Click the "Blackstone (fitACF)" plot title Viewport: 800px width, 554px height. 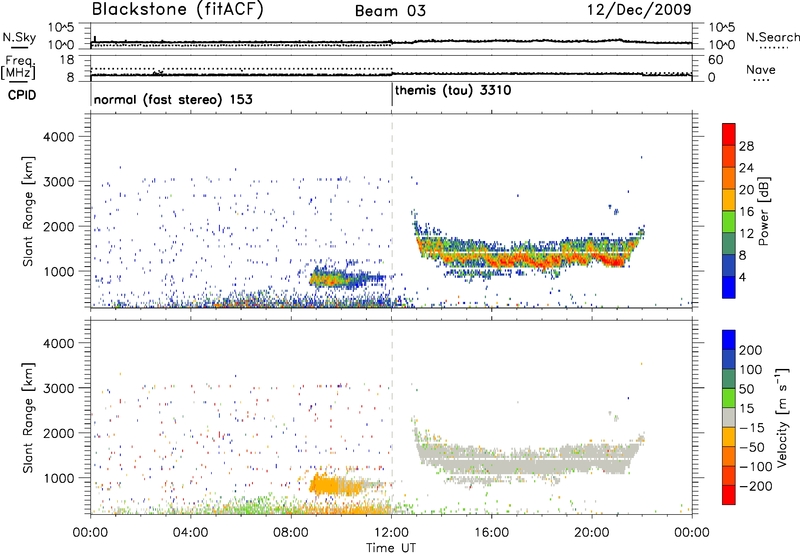tap(178, 10)
